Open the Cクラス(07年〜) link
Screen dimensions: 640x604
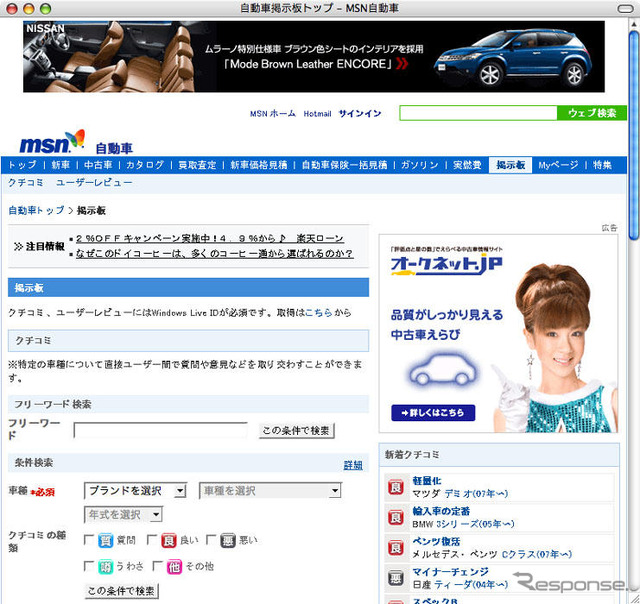click(536, 554)
